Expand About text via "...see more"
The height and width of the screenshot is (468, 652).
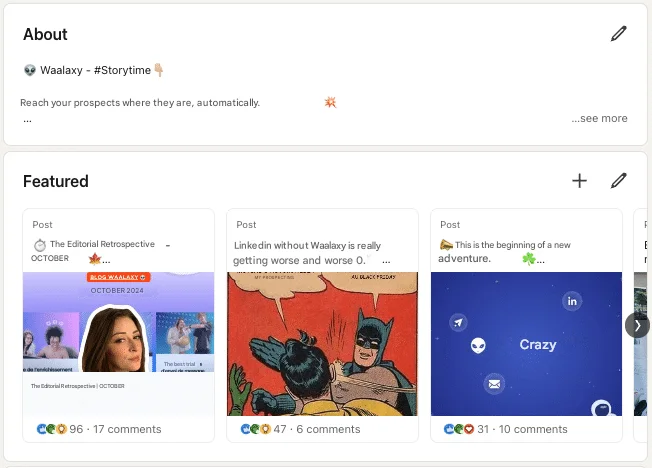tap(599, 119)
